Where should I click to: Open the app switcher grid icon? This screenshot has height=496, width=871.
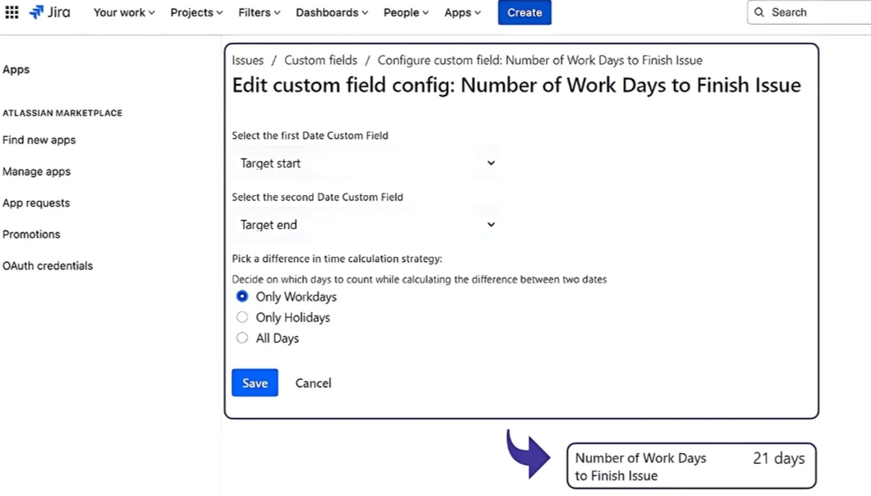12,13
